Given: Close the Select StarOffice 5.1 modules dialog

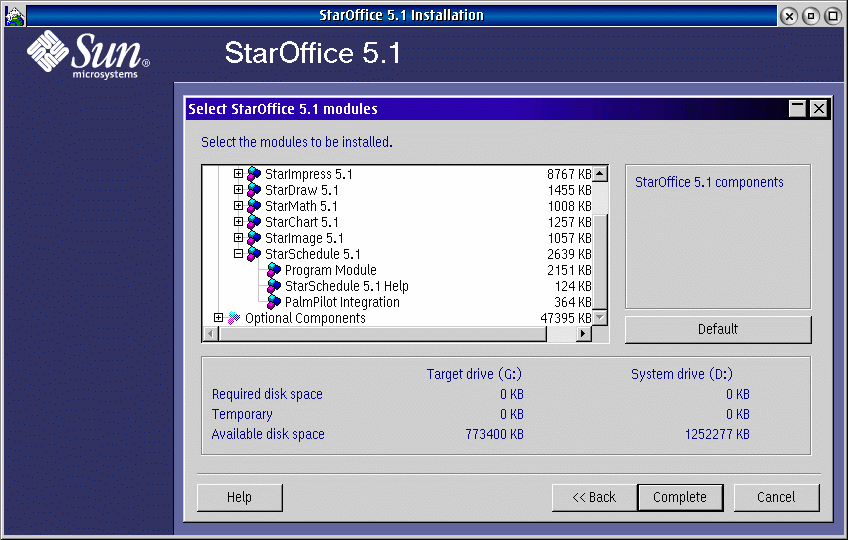Looking at the screenshot, I should point(819,109).
